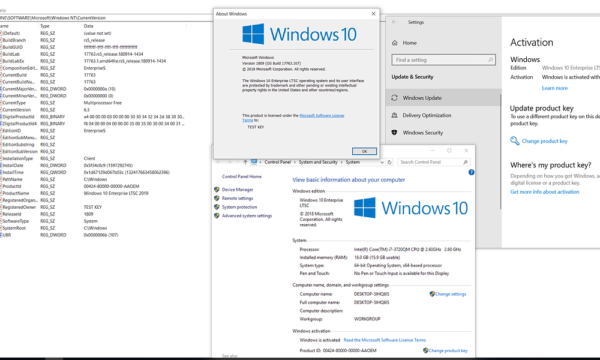Click shield icon next to System protection

coord(217,207)
